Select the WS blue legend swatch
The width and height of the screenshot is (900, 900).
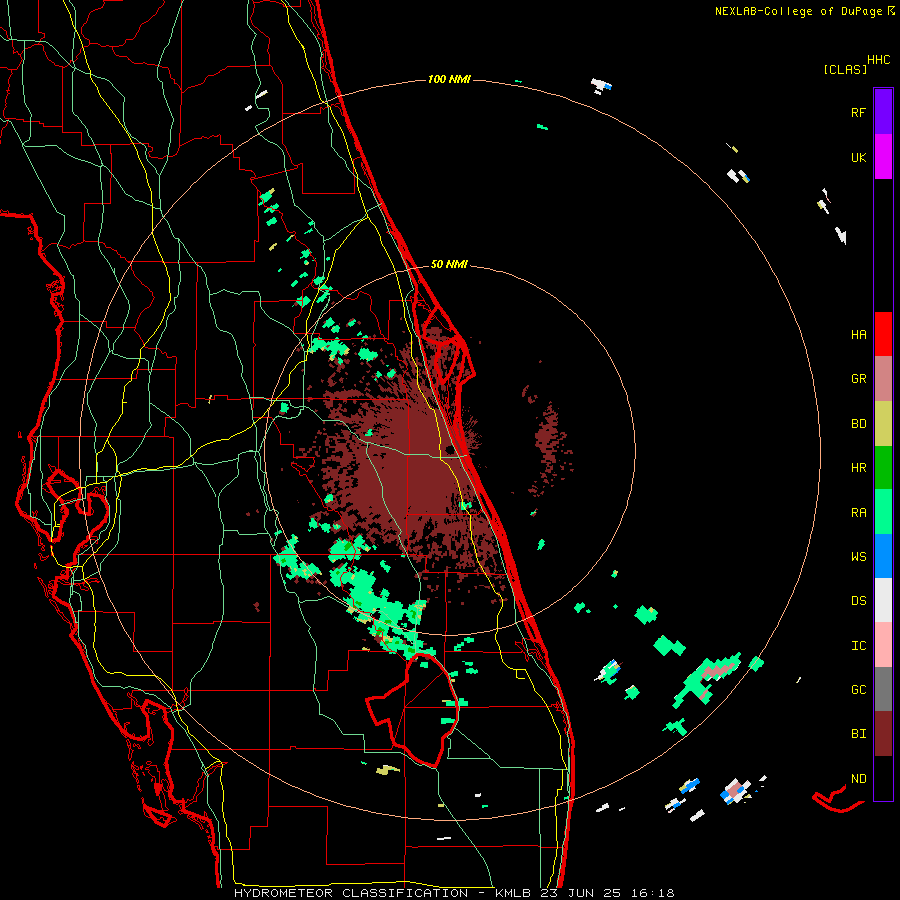883,556
